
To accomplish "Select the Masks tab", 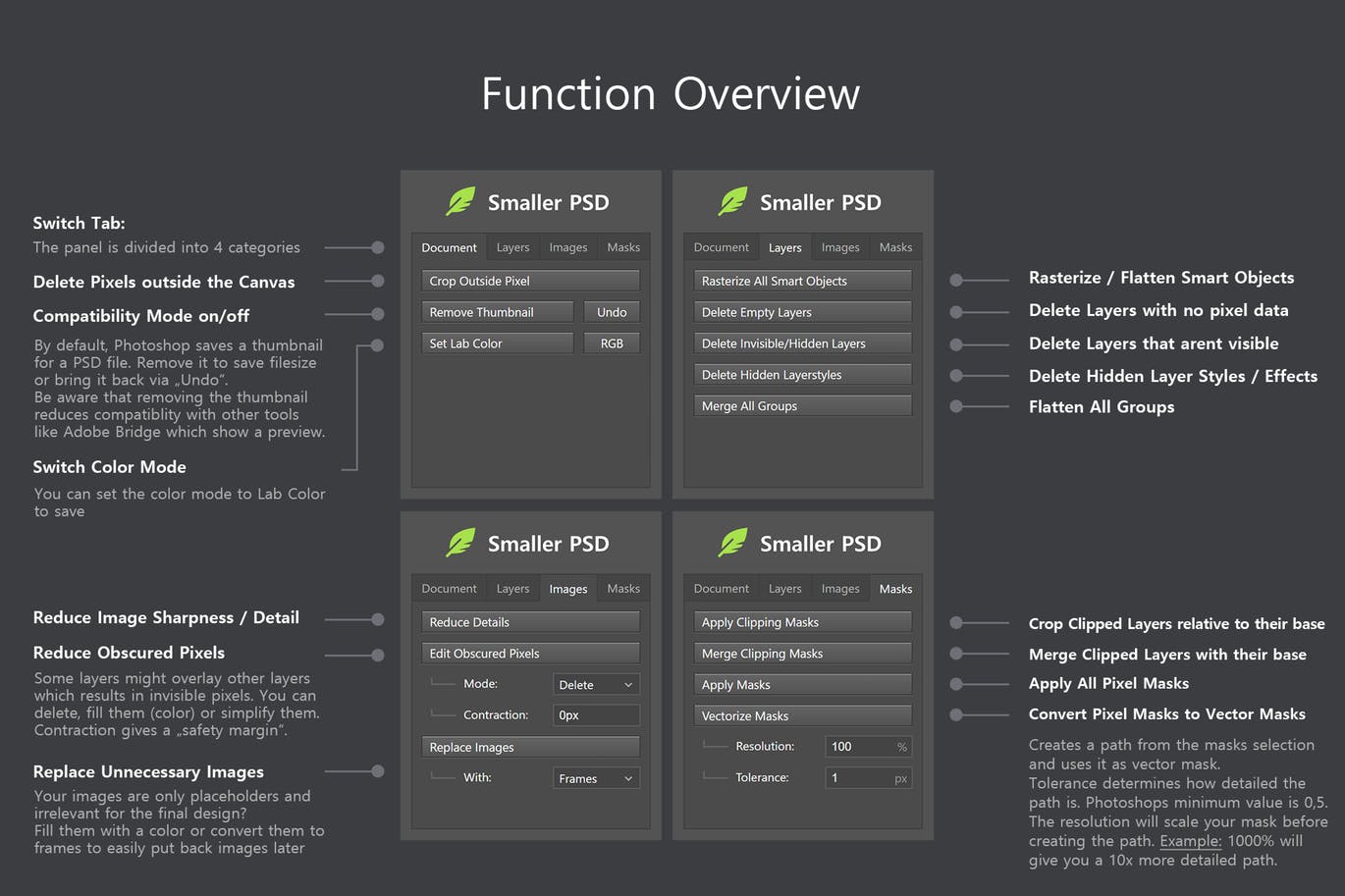I will pyautogui.click(x=894, y=588).
